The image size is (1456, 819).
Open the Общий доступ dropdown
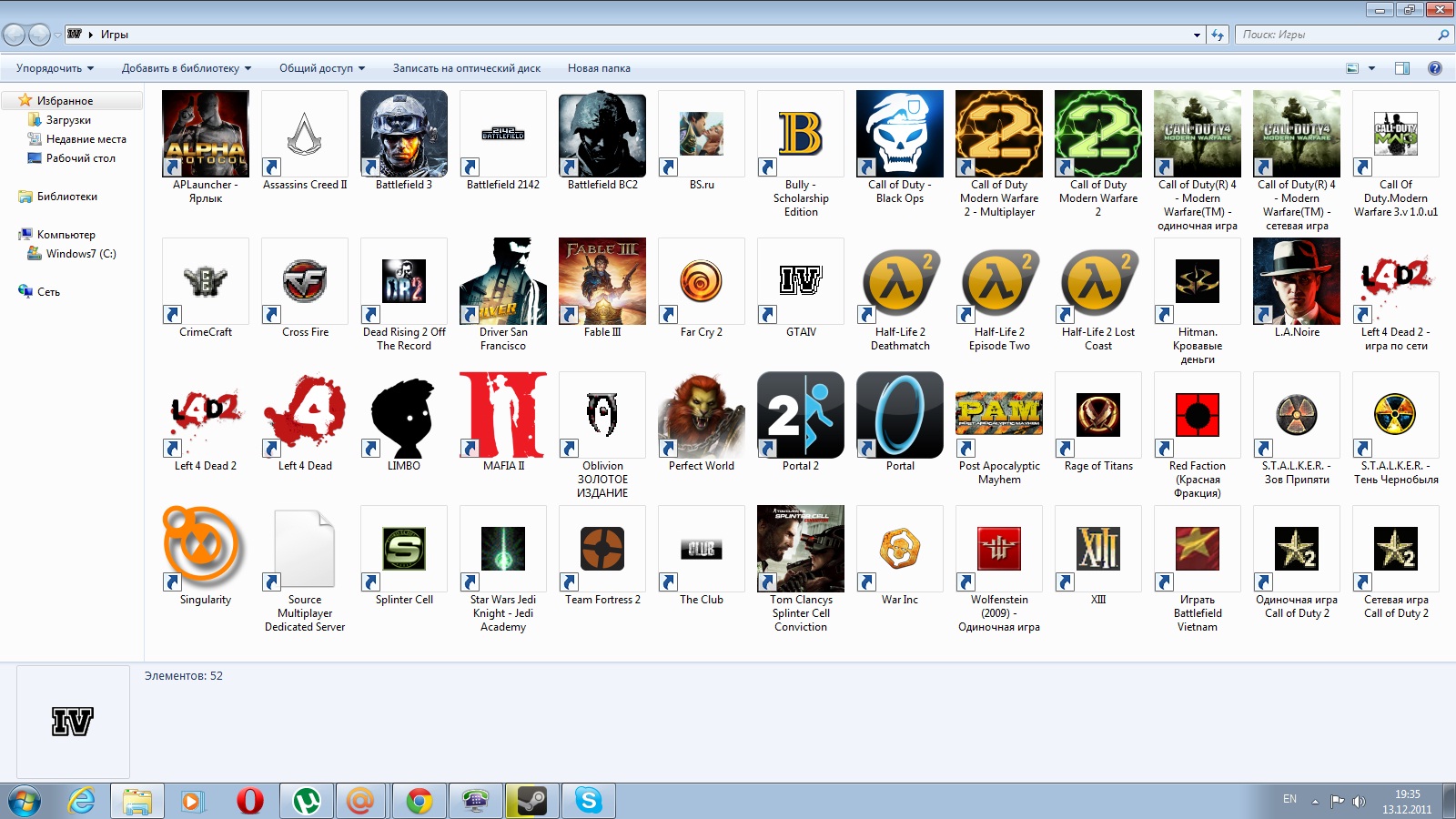point(321,68)
